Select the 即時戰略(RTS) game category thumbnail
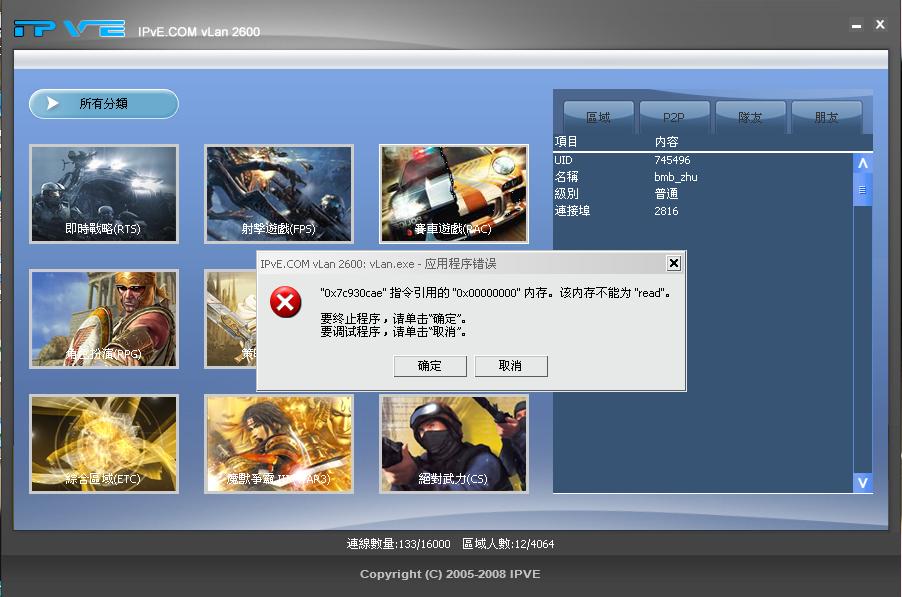 click(104, 194)
